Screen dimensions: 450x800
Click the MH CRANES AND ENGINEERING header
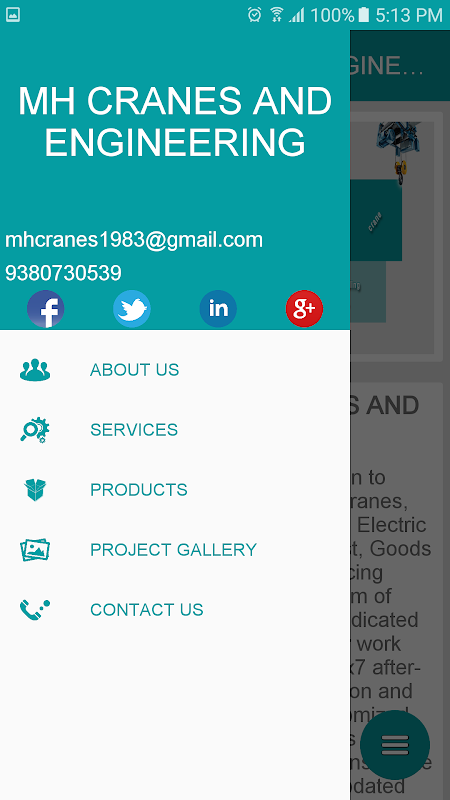click(x=175, y=121)
